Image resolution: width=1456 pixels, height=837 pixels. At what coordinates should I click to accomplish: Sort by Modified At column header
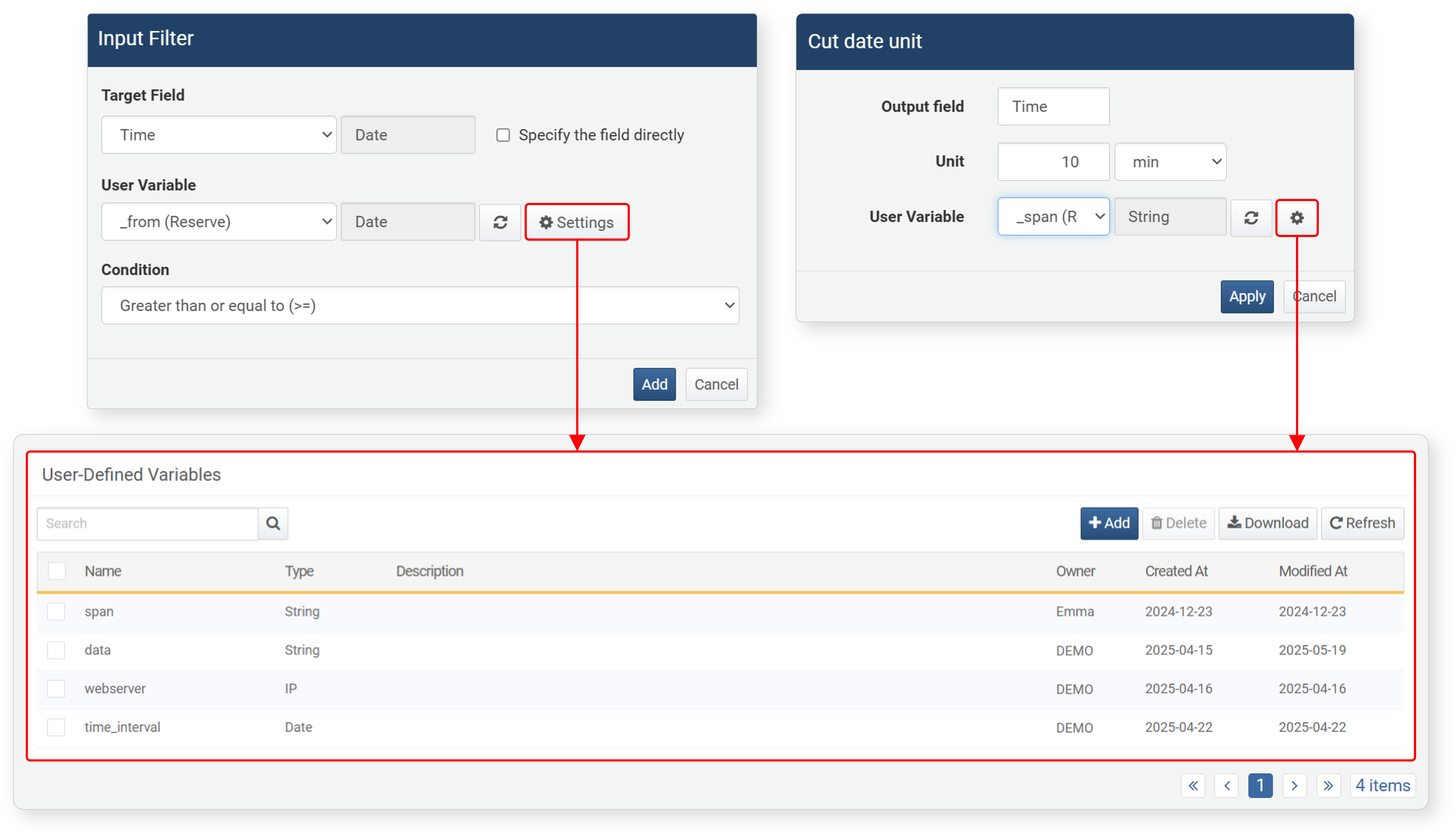[1313, 571]
